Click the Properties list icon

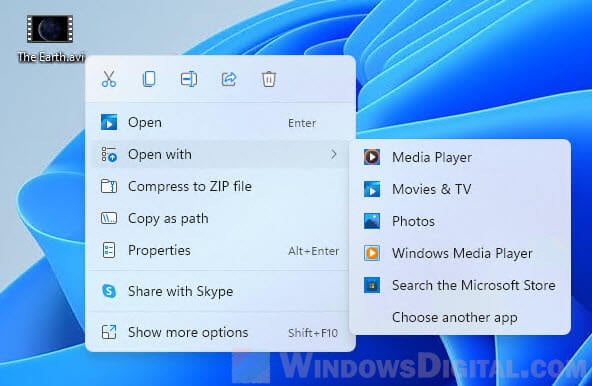109,250
